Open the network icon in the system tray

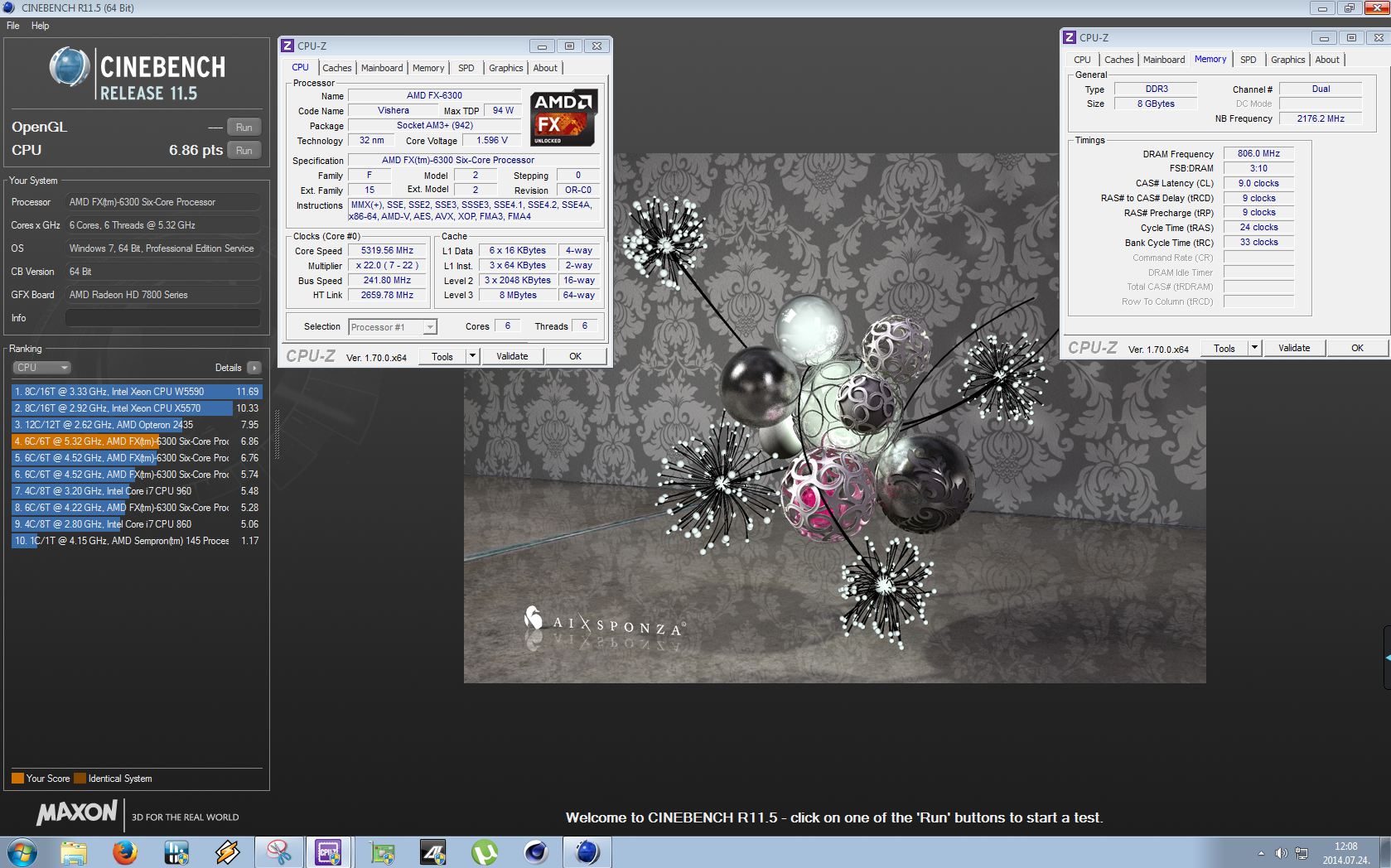(x=1302, y=853)
